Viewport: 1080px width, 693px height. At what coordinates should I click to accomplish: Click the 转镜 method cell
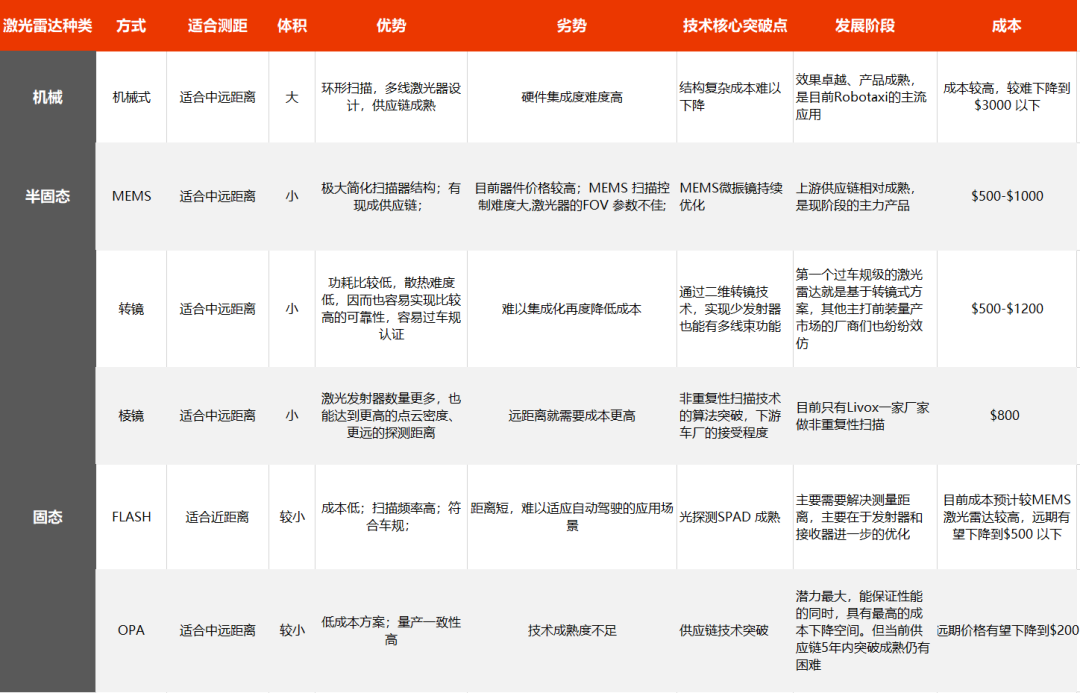(131, 309)
